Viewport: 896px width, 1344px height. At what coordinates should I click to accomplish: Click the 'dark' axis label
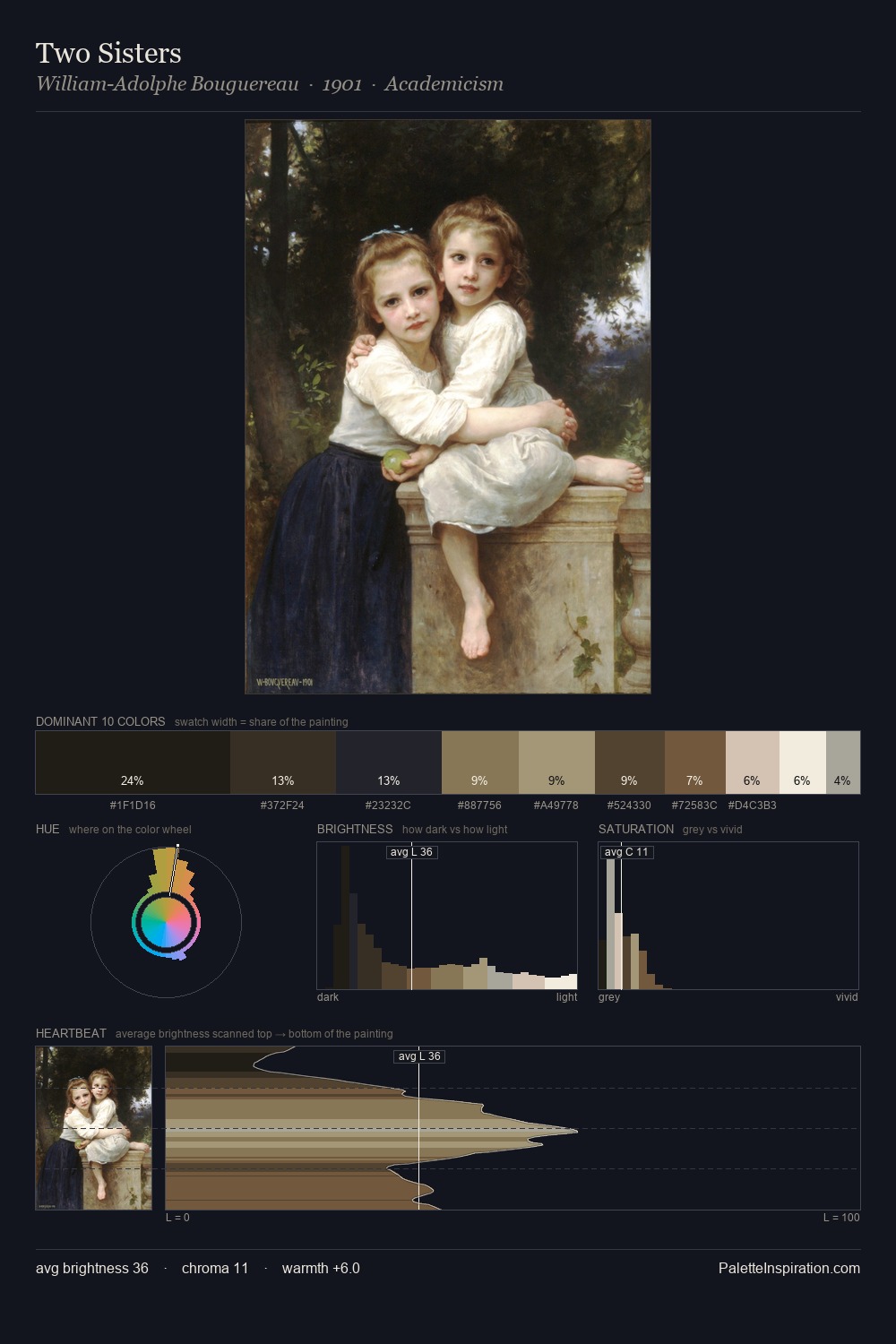[x=328, y=997]
